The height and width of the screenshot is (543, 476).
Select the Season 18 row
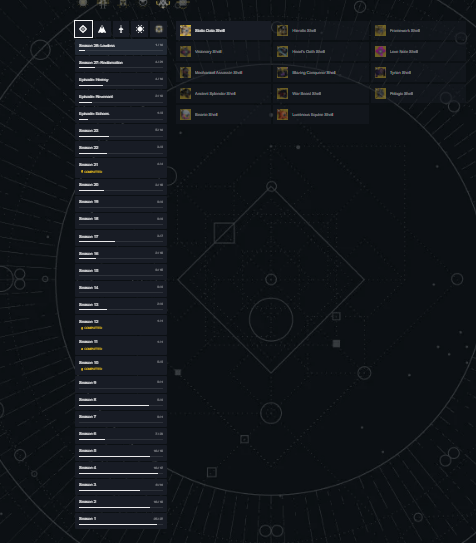(x=121, y=220)
